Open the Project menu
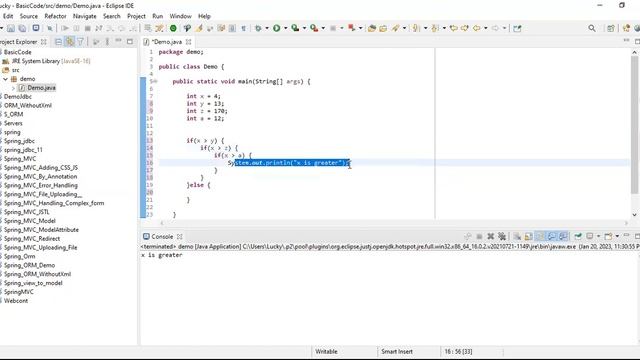The height and width of the screenshot is (360, 640). (136, 16)
